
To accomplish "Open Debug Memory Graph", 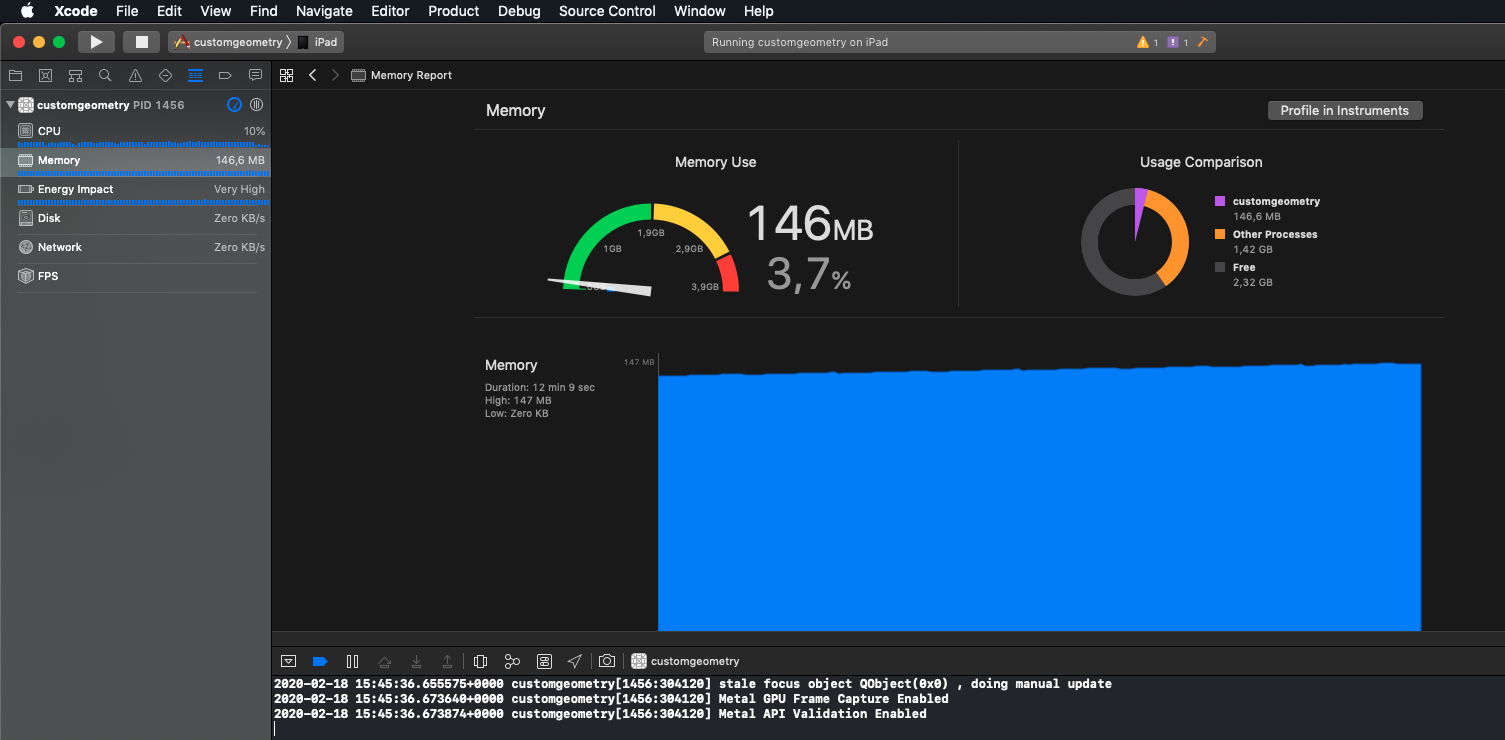I will pyautogui.click(x=512, y=661).
